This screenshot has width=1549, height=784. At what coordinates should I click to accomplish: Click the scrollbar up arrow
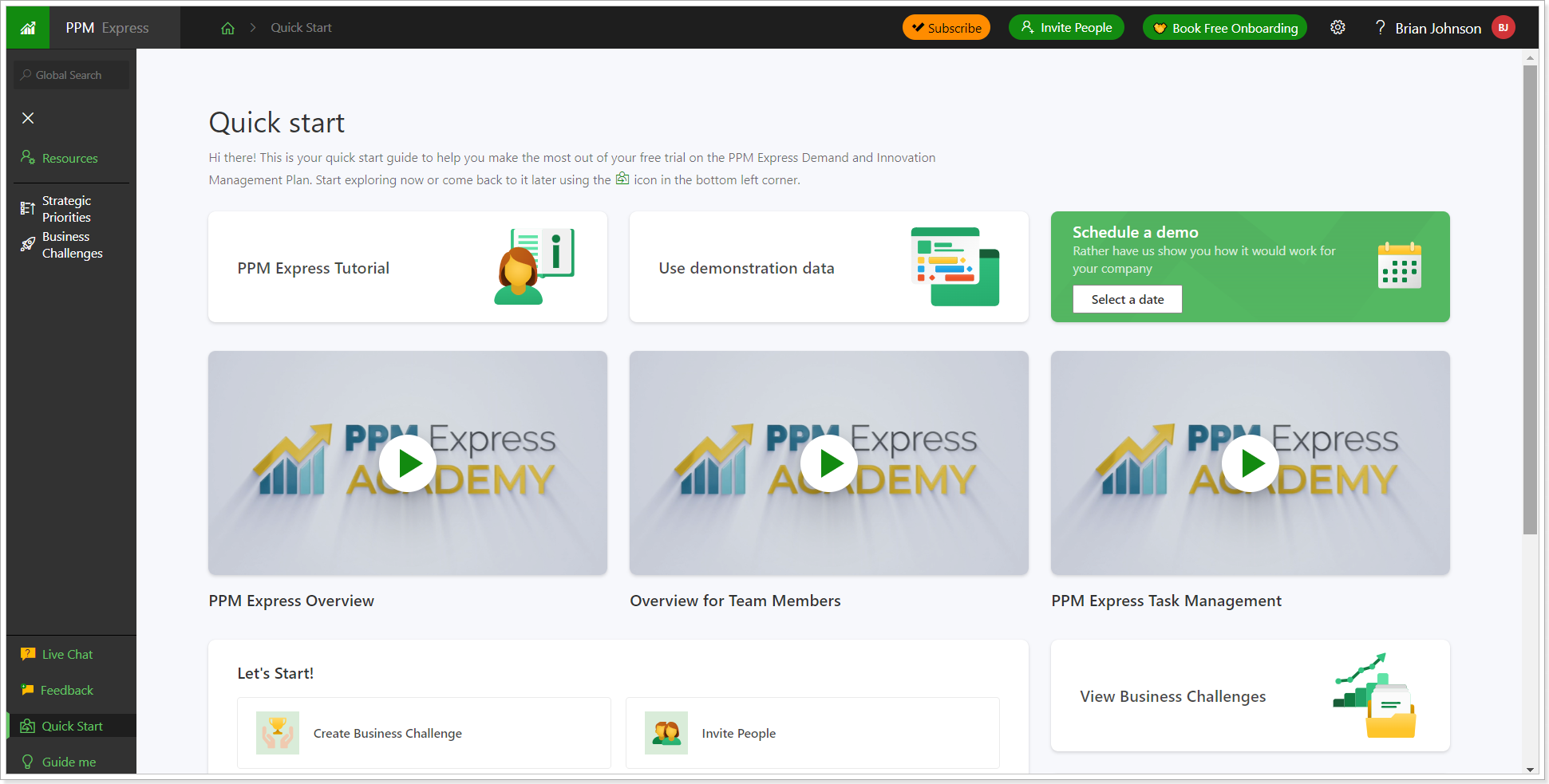tap(1530, 57)
